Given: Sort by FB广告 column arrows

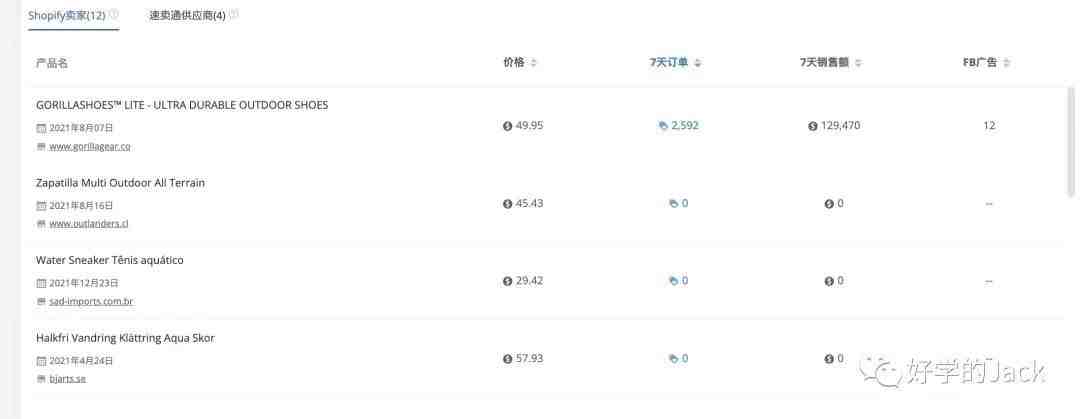Looking at the screenshot, I should coord(1006,63).
